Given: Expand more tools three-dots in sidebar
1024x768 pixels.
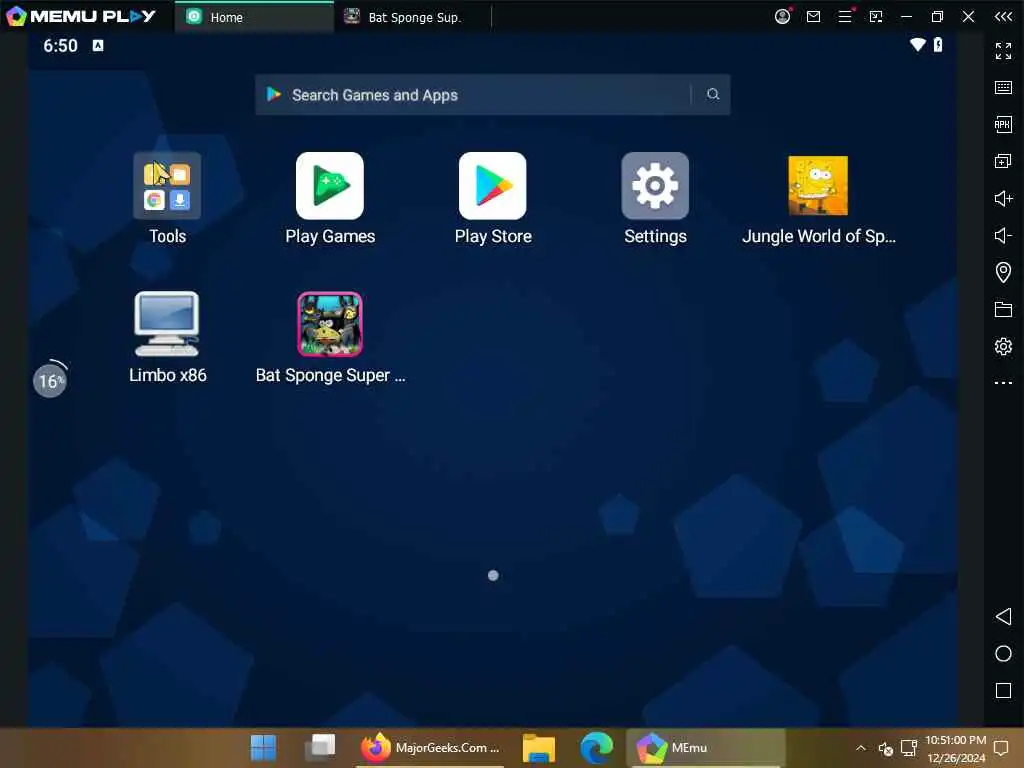Looking at the screenshot, I should pyautogui.click(x=1003, y=383).
